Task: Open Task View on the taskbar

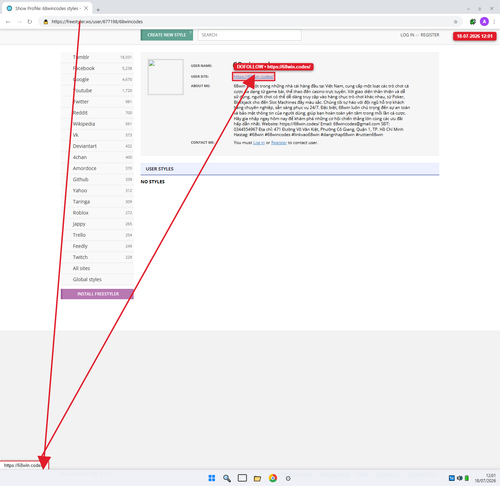Action: tap(242, 478)
